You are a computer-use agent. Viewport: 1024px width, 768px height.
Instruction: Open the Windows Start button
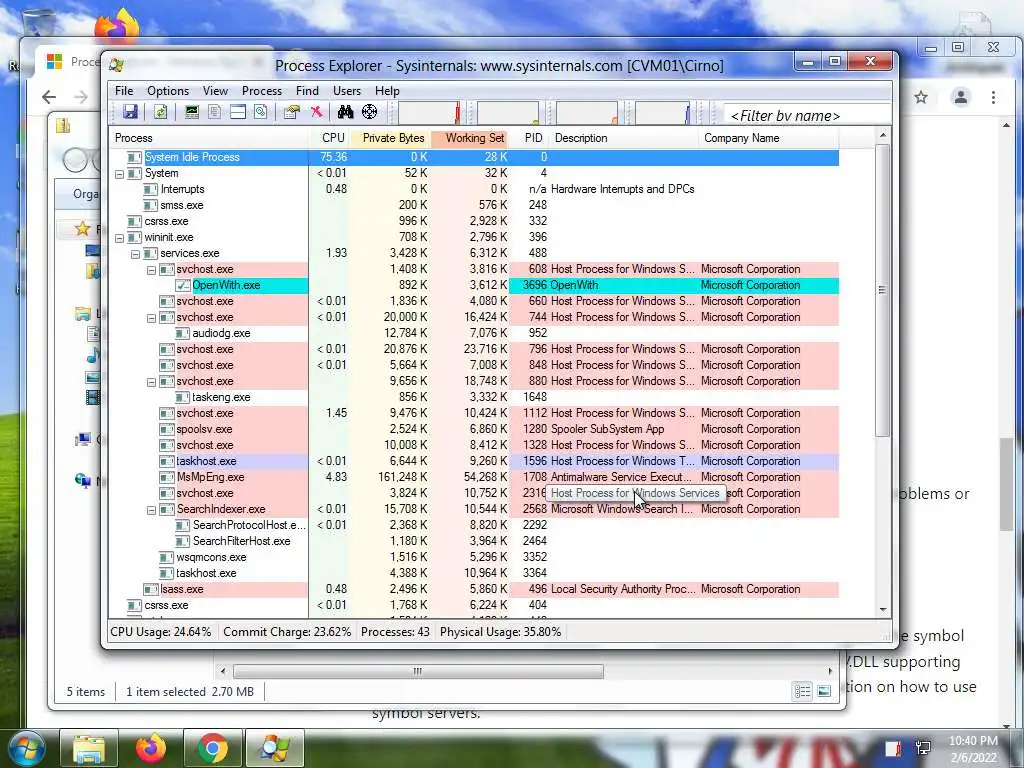(25, 748)
